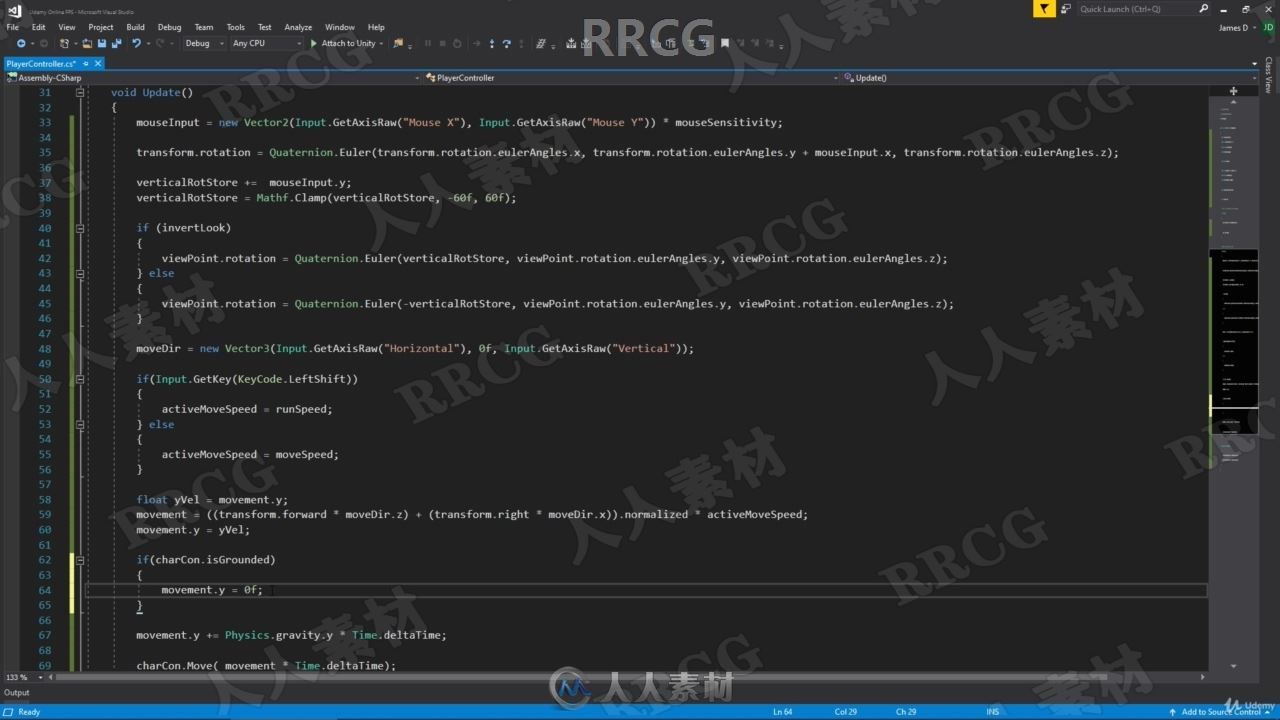Open the Debug menu

[x=169, y=27]
